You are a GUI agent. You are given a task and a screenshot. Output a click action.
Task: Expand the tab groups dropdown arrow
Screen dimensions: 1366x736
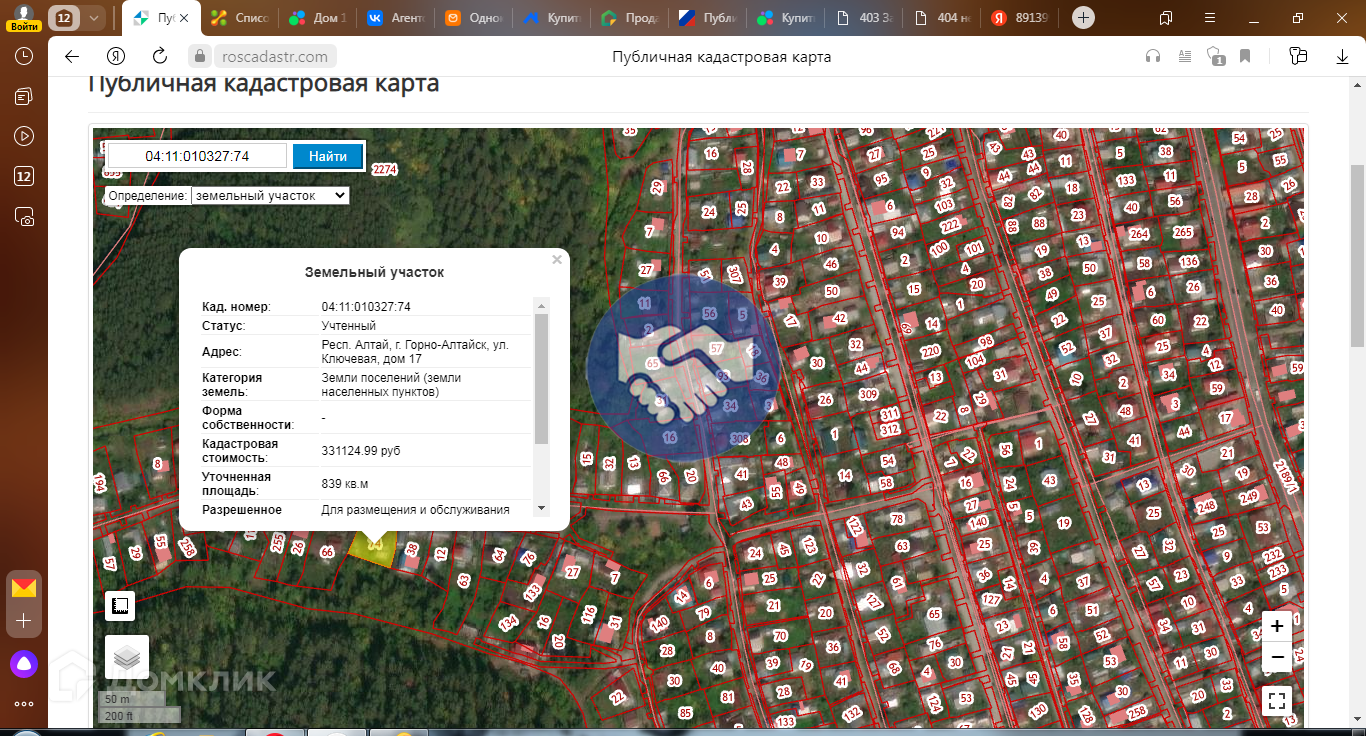(x=94, y=18)
